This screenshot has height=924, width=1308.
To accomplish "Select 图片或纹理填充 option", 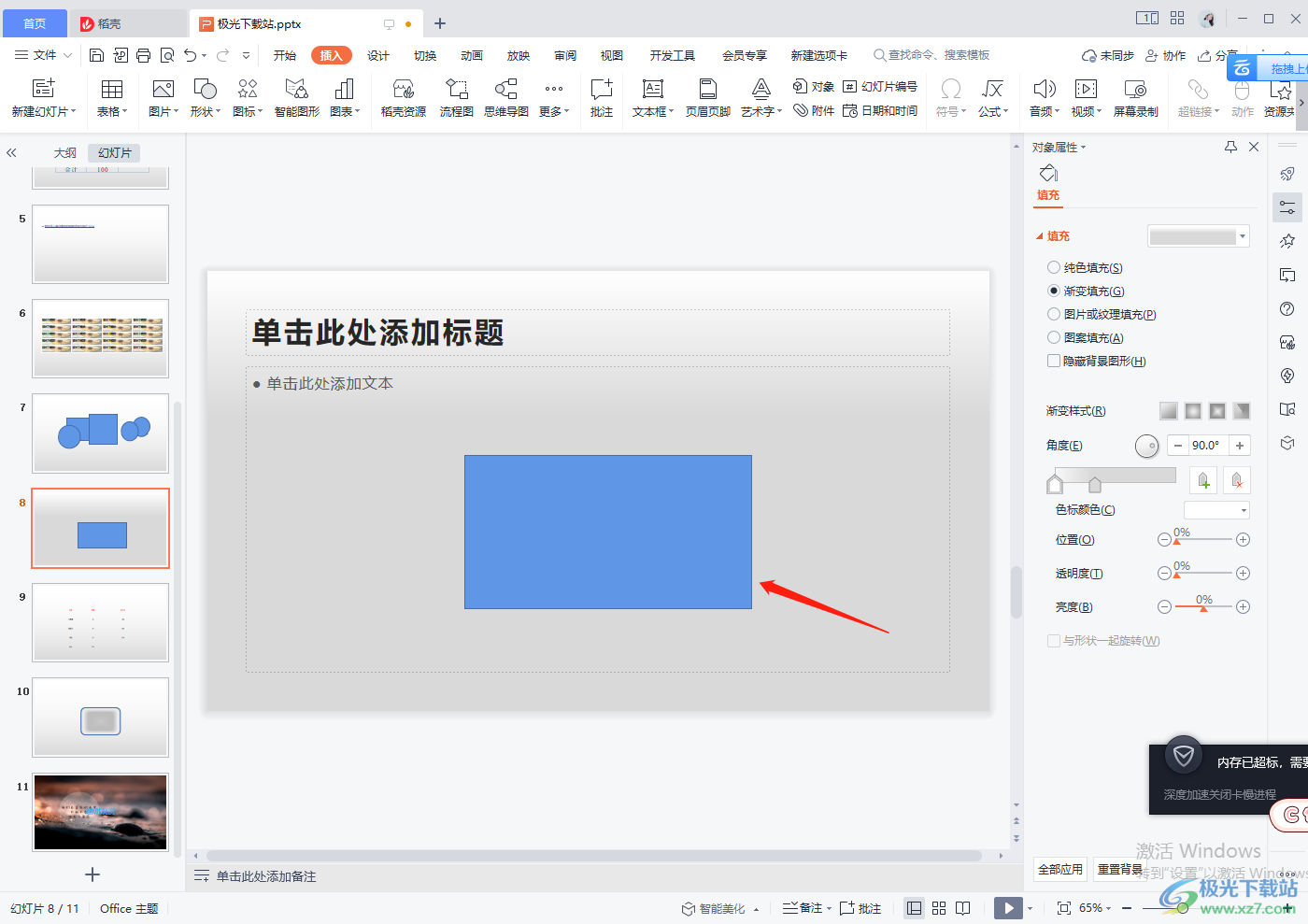I will pyautogui.click(x=1054, y=314).
